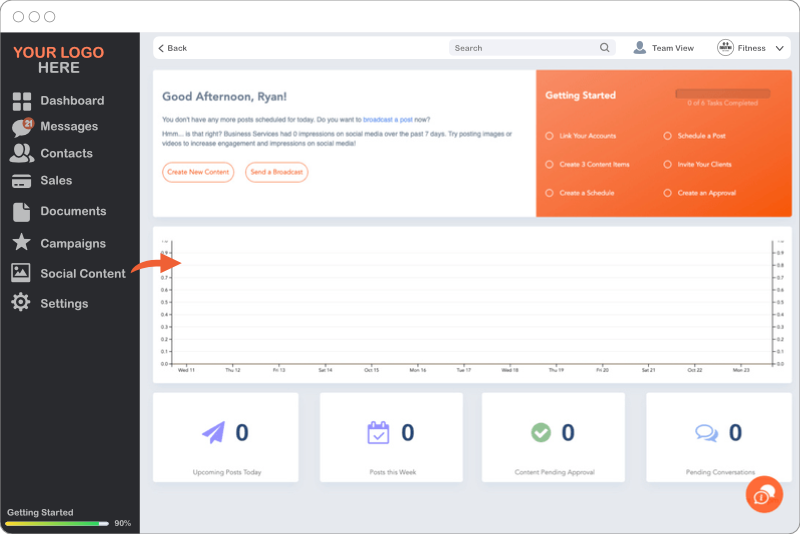Click the Settings gear icon

(21, 302)
